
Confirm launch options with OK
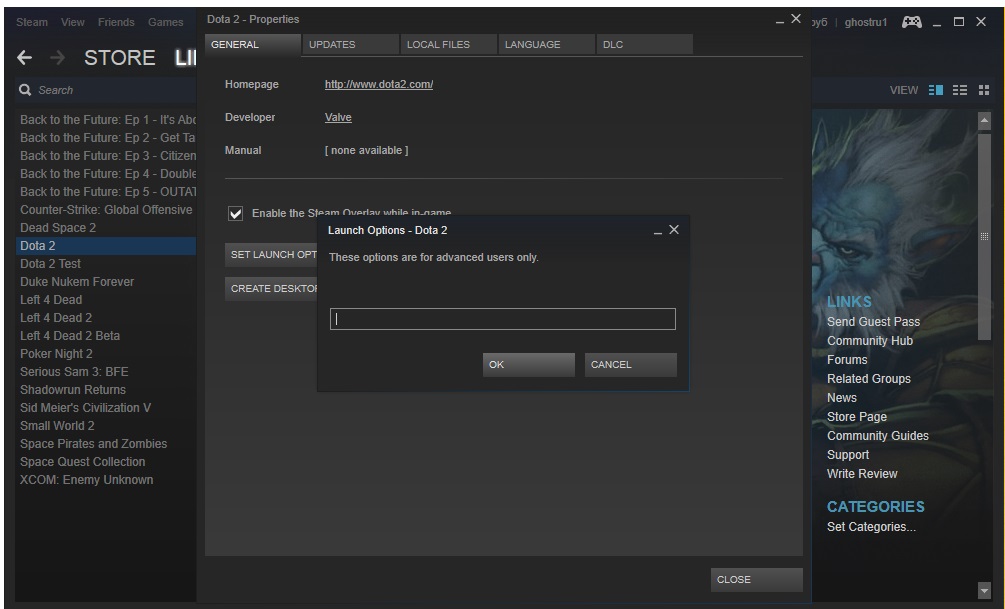[x=528, y=364]
